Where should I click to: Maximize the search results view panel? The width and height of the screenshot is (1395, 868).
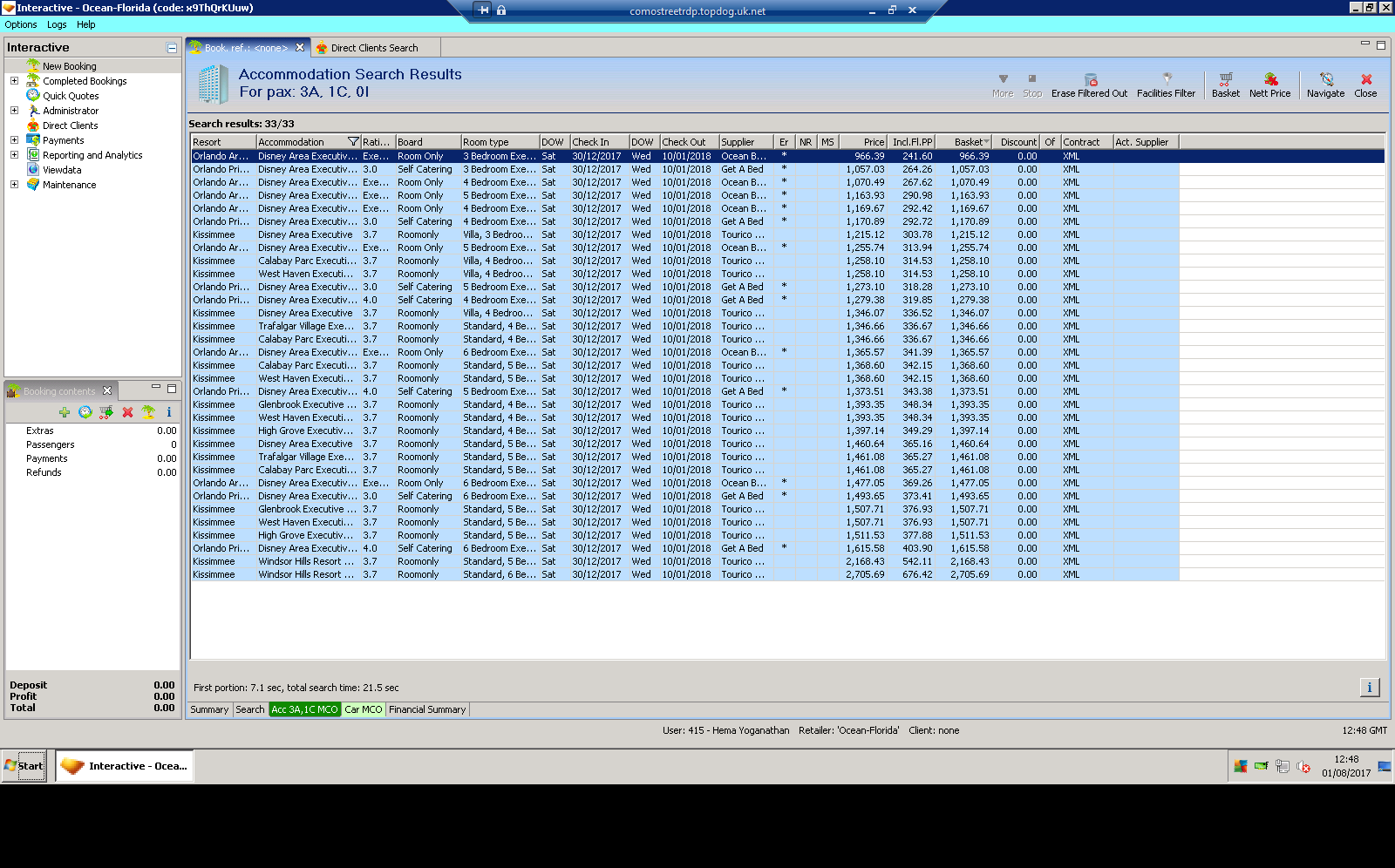(1381, 45)
